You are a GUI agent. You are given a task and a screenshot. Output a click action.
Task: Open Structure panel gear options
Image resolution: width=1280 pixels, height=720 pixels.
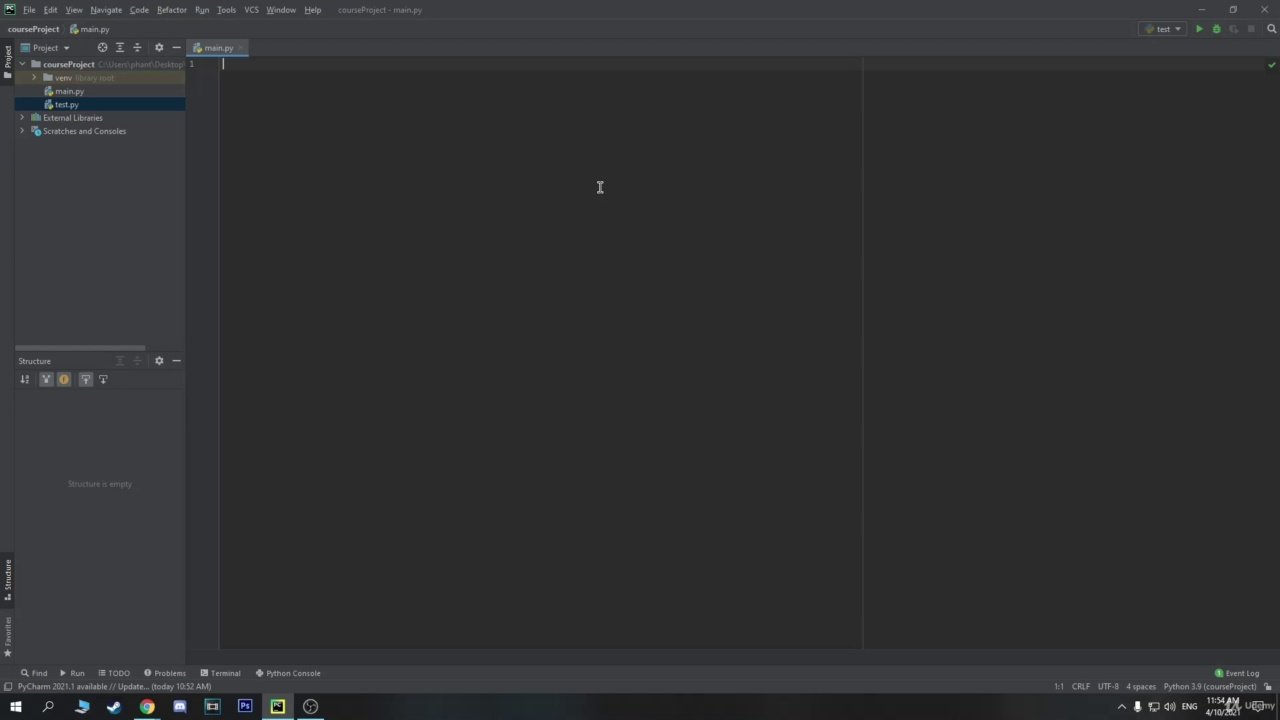coord(158,361)
